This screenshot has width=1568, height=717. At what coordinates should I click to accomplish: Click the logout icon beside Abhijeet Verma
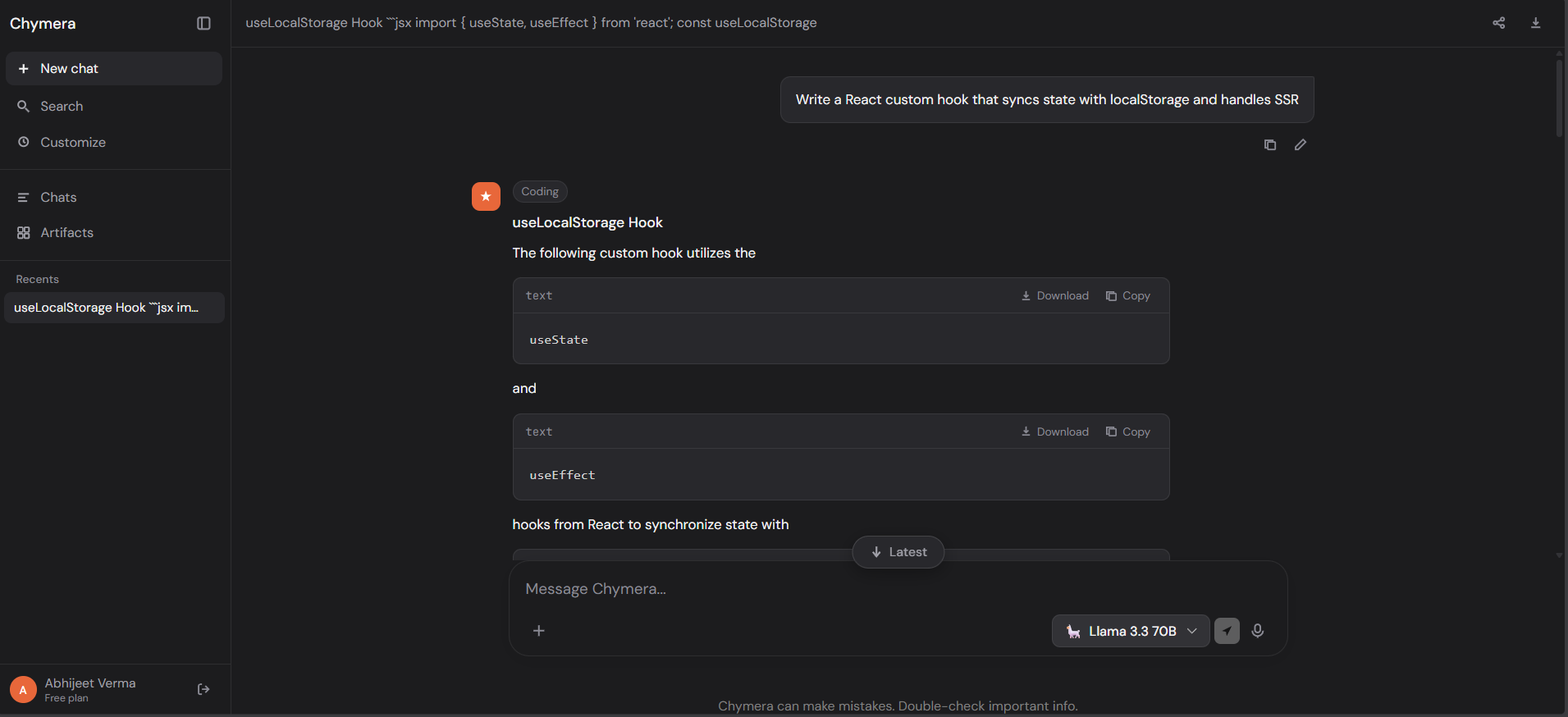coord(203,690)
